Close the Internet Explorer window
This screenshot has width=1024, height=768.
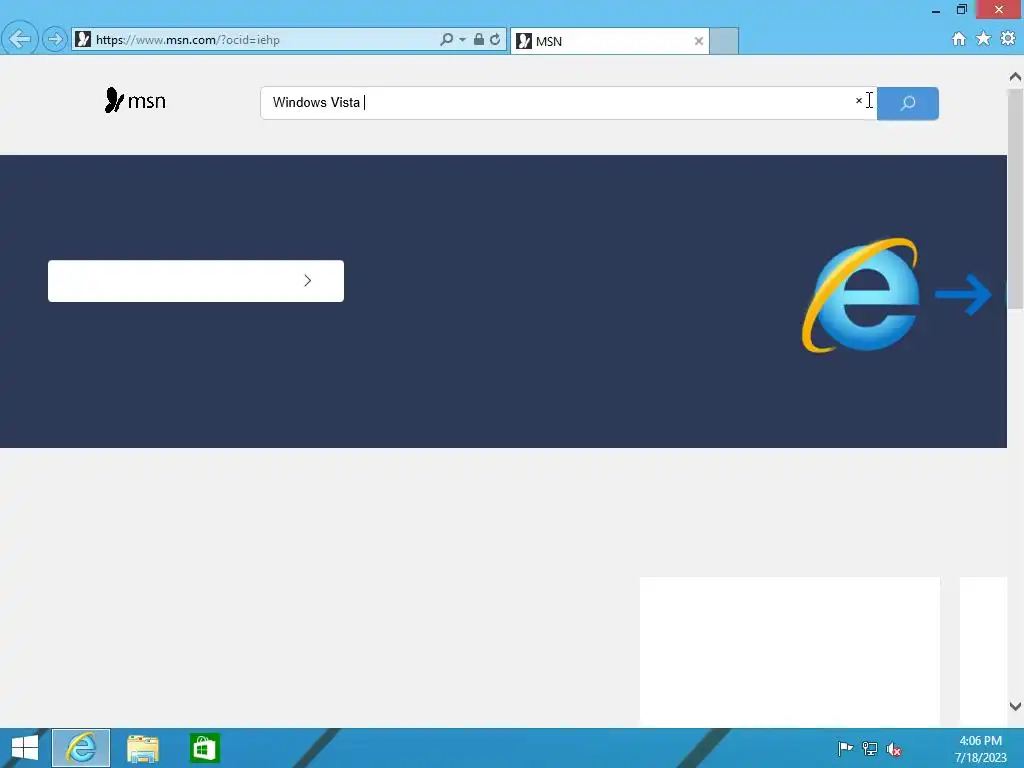tap(999, 9)
